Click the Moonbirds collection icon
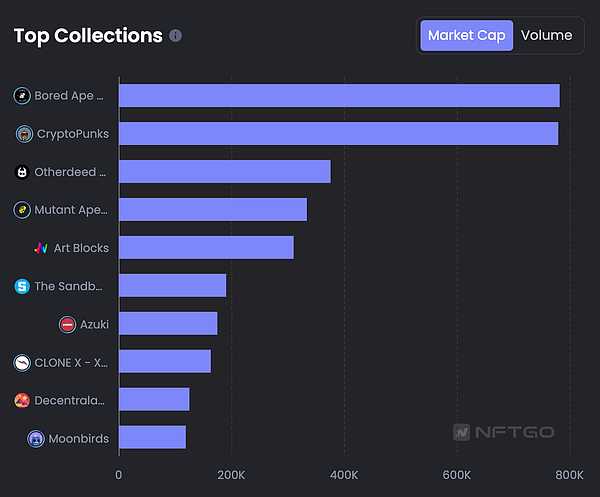Viewport: 600px width, 497px height. (x=36, y=438)
